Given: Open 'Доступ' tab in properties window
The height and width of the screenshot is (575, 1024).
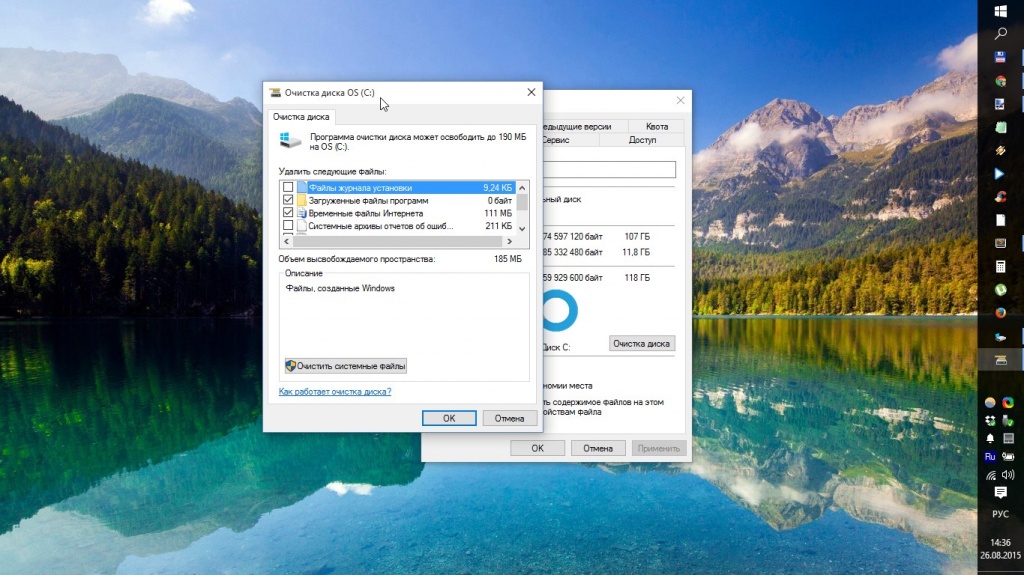Looking at the screenshot, I should (642, 140).
